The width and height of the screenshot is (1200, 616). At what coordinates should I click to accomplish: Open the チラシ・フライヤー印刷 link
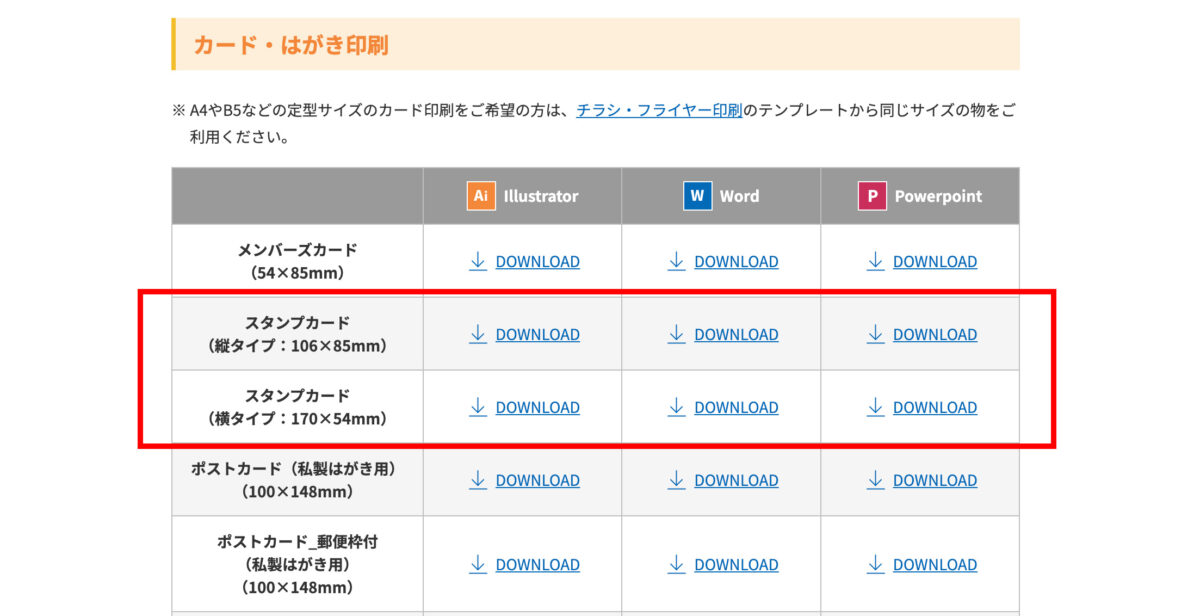659,110
